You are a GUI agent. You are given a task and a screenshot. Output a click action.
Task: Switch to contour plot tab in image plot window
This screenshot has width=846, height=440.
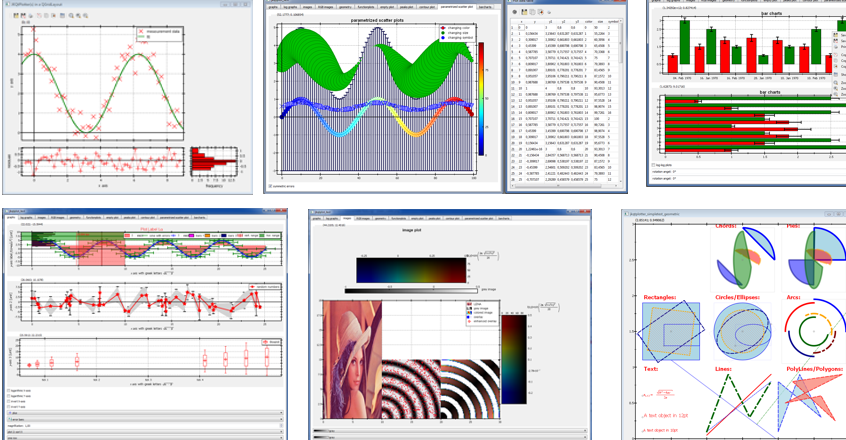coord(452,218)
